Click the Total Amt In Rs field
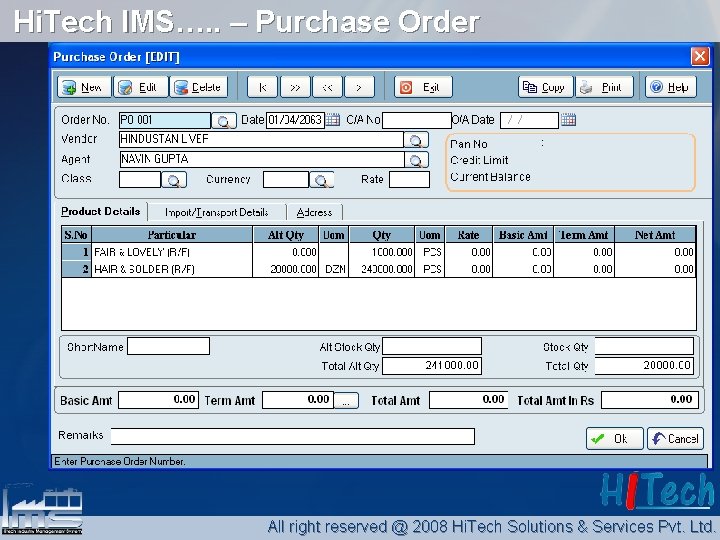The height and width of the screenshot is (540, 720). (x=650, y=399)
